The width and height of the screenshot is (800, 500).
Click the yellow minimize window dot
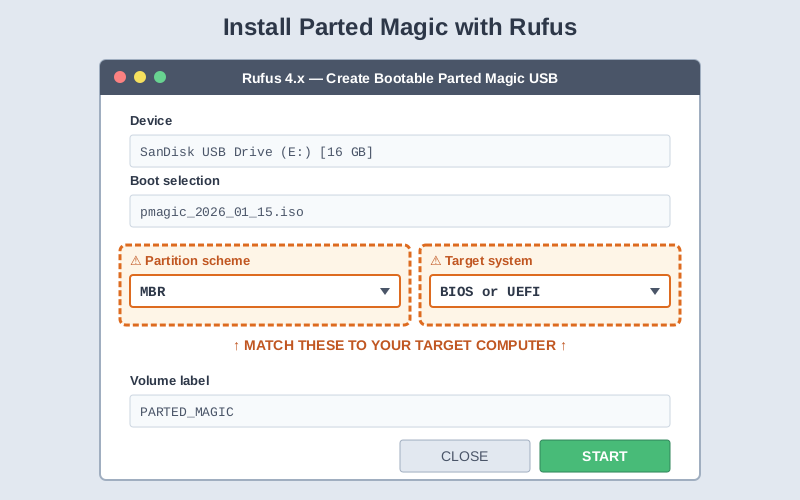point(140,77)
